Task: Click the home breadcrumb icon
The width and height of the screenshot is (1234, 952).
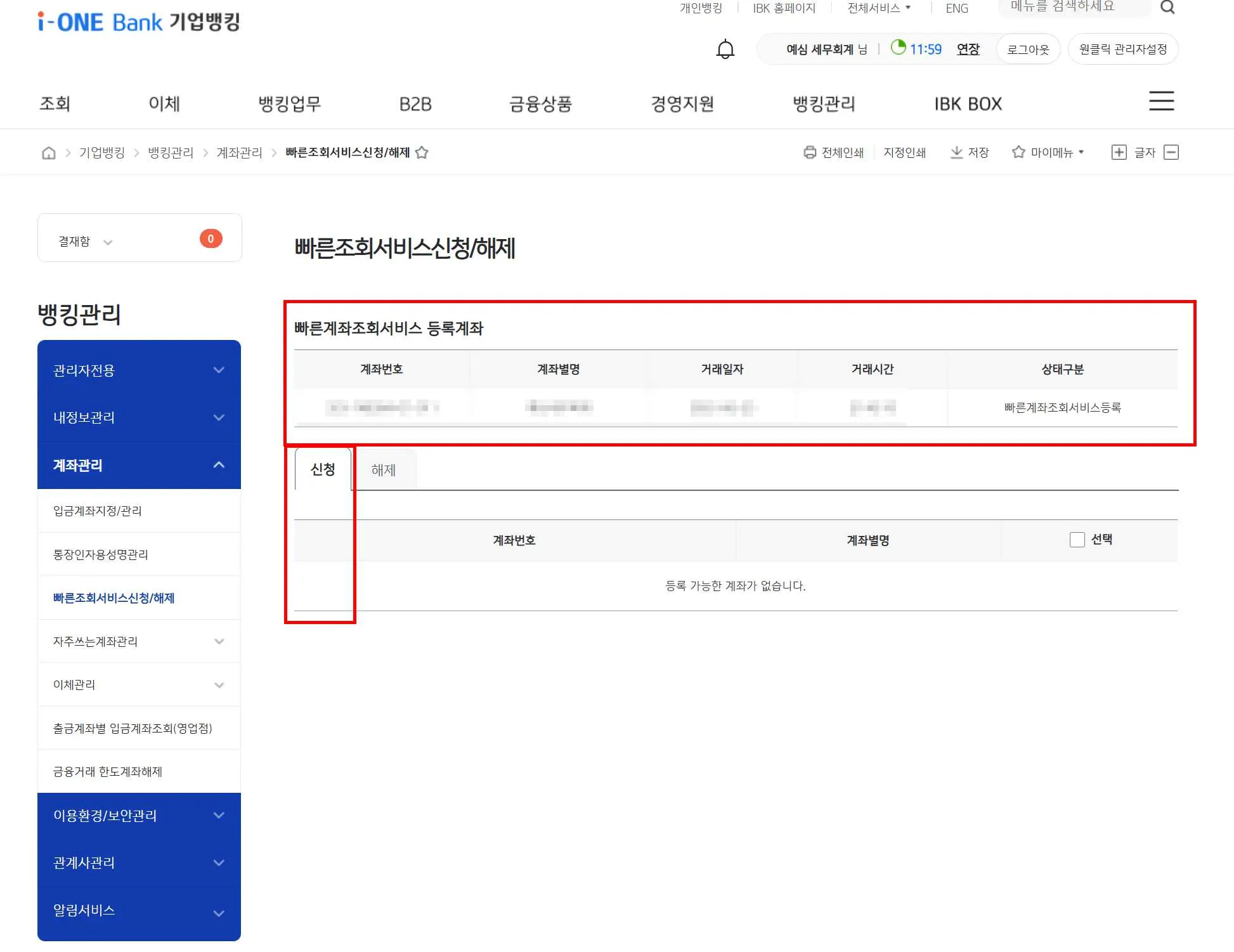Action: pos(49,153)
